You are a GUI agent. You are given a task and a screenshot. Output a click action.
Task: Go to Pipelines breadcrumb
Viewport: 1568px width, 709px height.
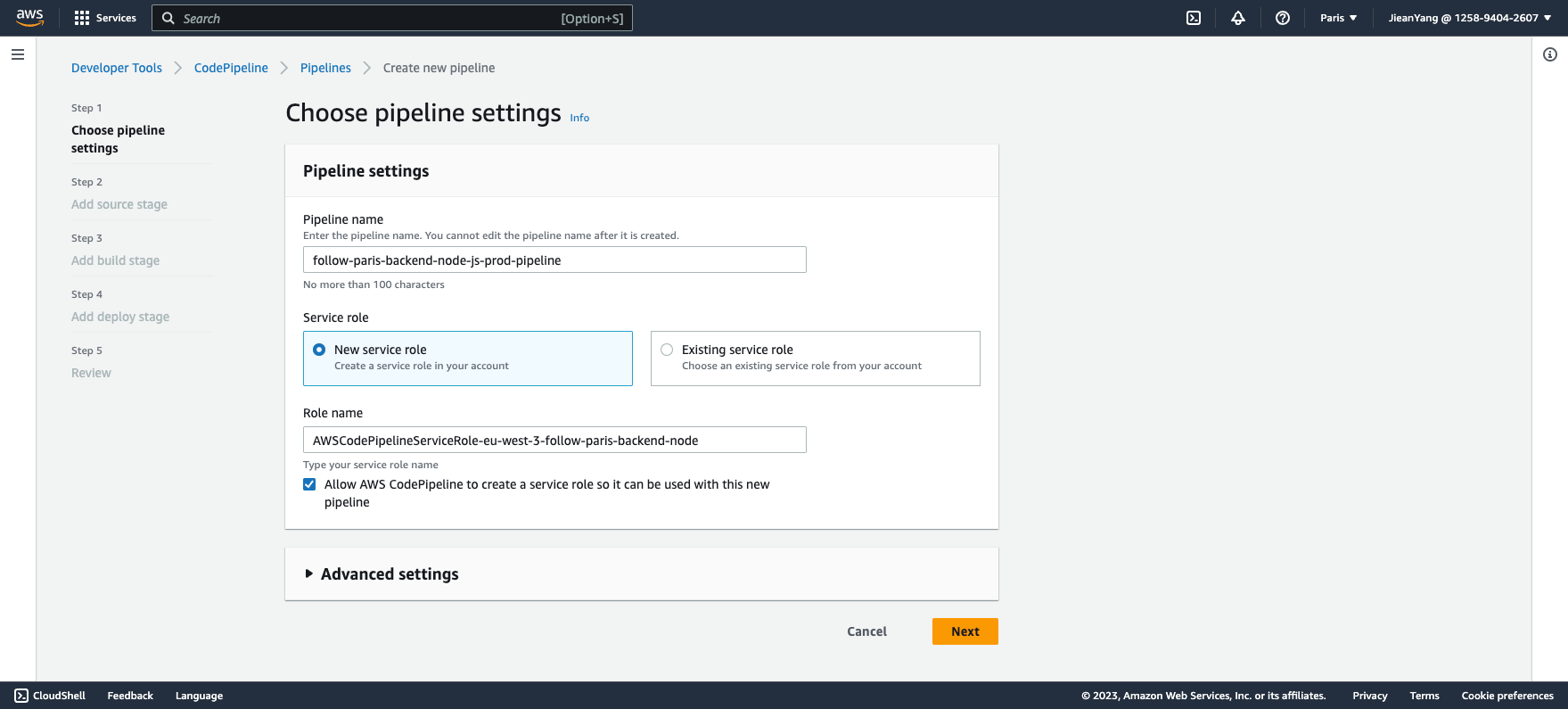pos(325,68)
